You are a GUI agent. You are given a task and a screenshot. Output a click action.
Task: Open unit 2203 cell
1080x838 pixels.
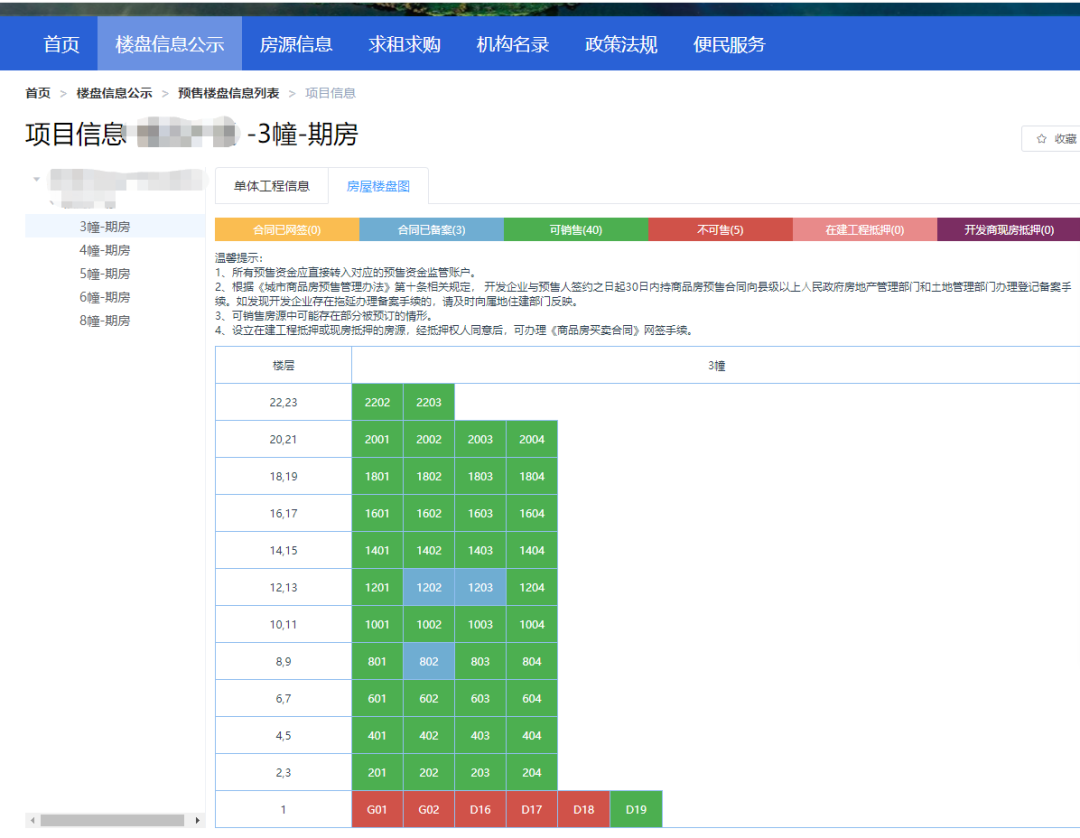coord(428,402)
